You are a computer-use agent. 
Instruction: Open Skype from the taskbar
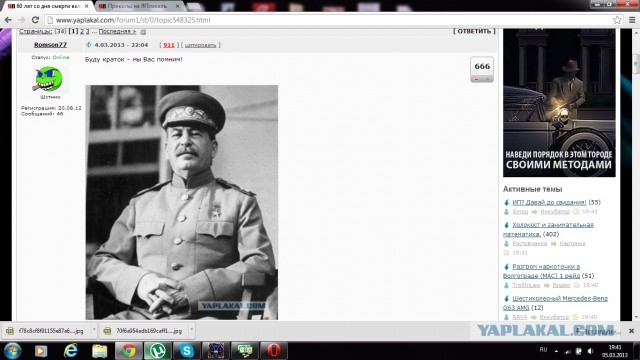tap(187, 351)
